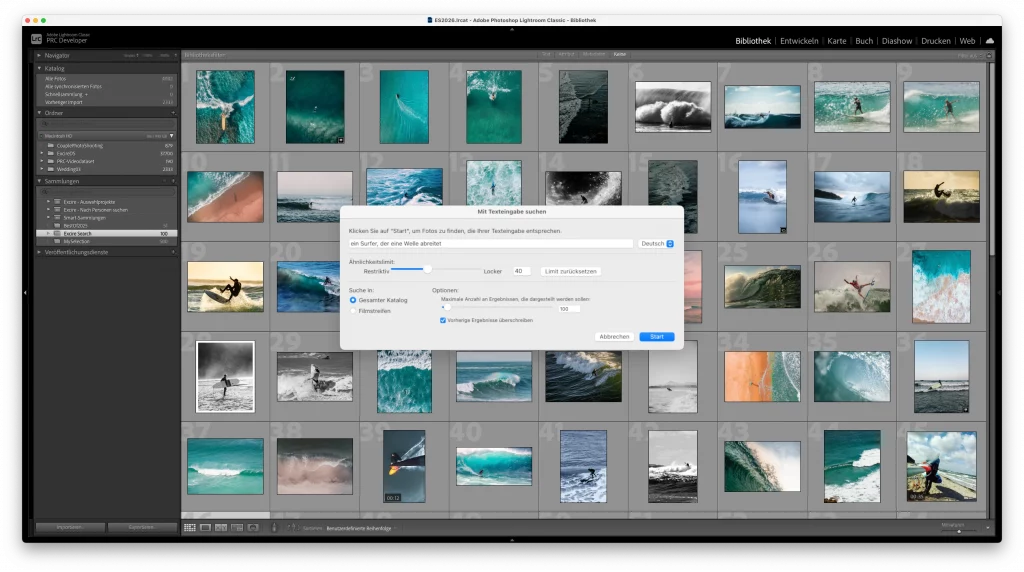Switch to loupe view in bottom toolbar
This screenshot has width=1024, height=572.
[x=205, y=527]
